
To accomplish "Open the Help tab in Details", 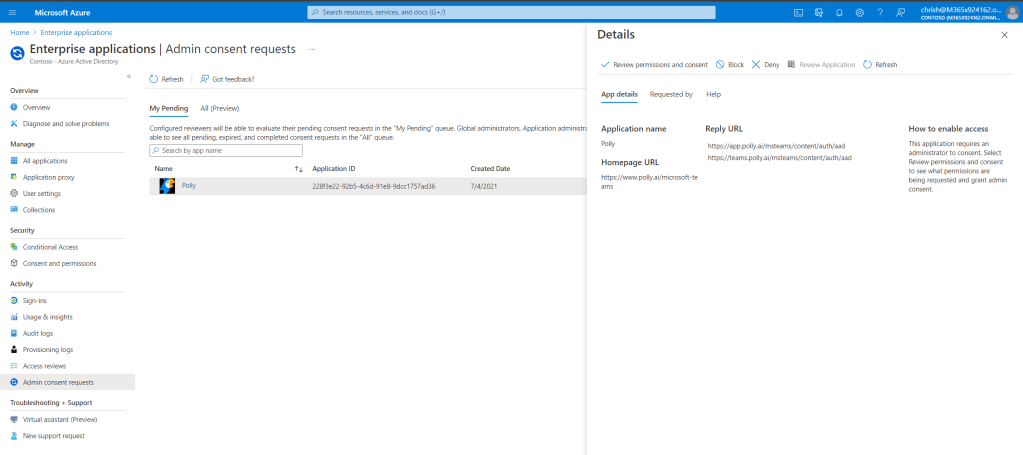I will (713, 94).
